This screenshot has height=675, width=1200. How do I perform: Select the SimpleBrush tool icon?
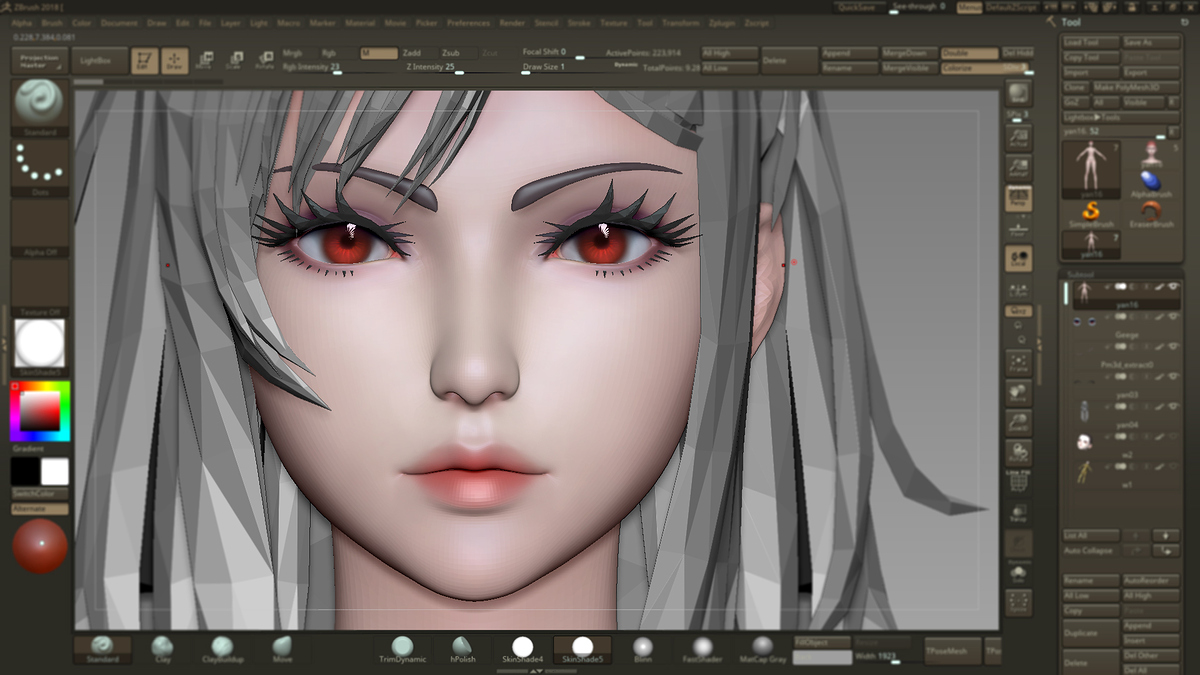1091,213
